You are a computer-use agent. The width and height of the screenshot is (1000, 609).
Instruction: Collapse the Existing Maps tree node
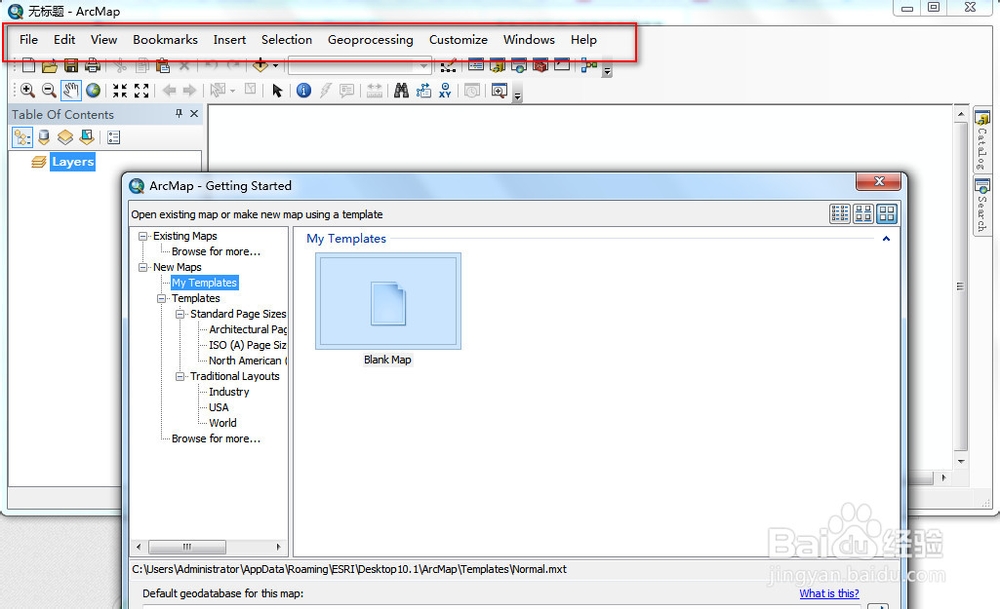tap(143, 236)
